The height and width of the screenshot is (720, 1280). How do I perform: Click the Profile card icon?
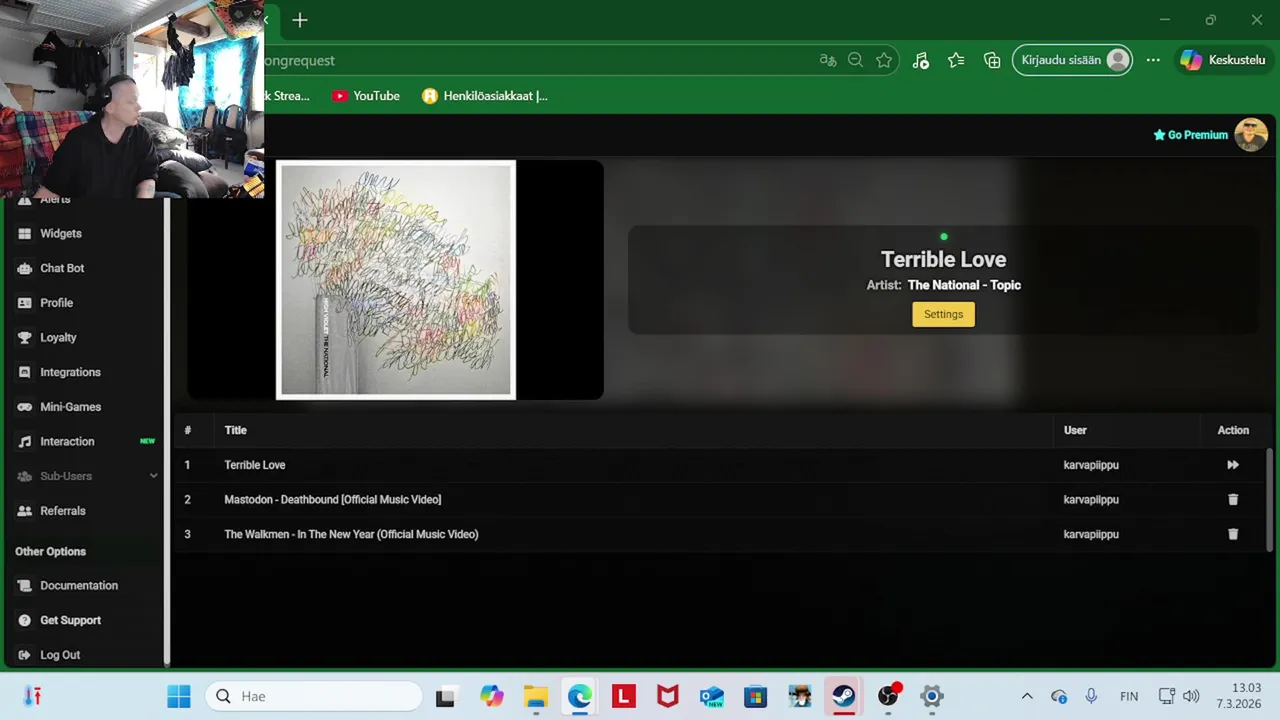(25, 303)
